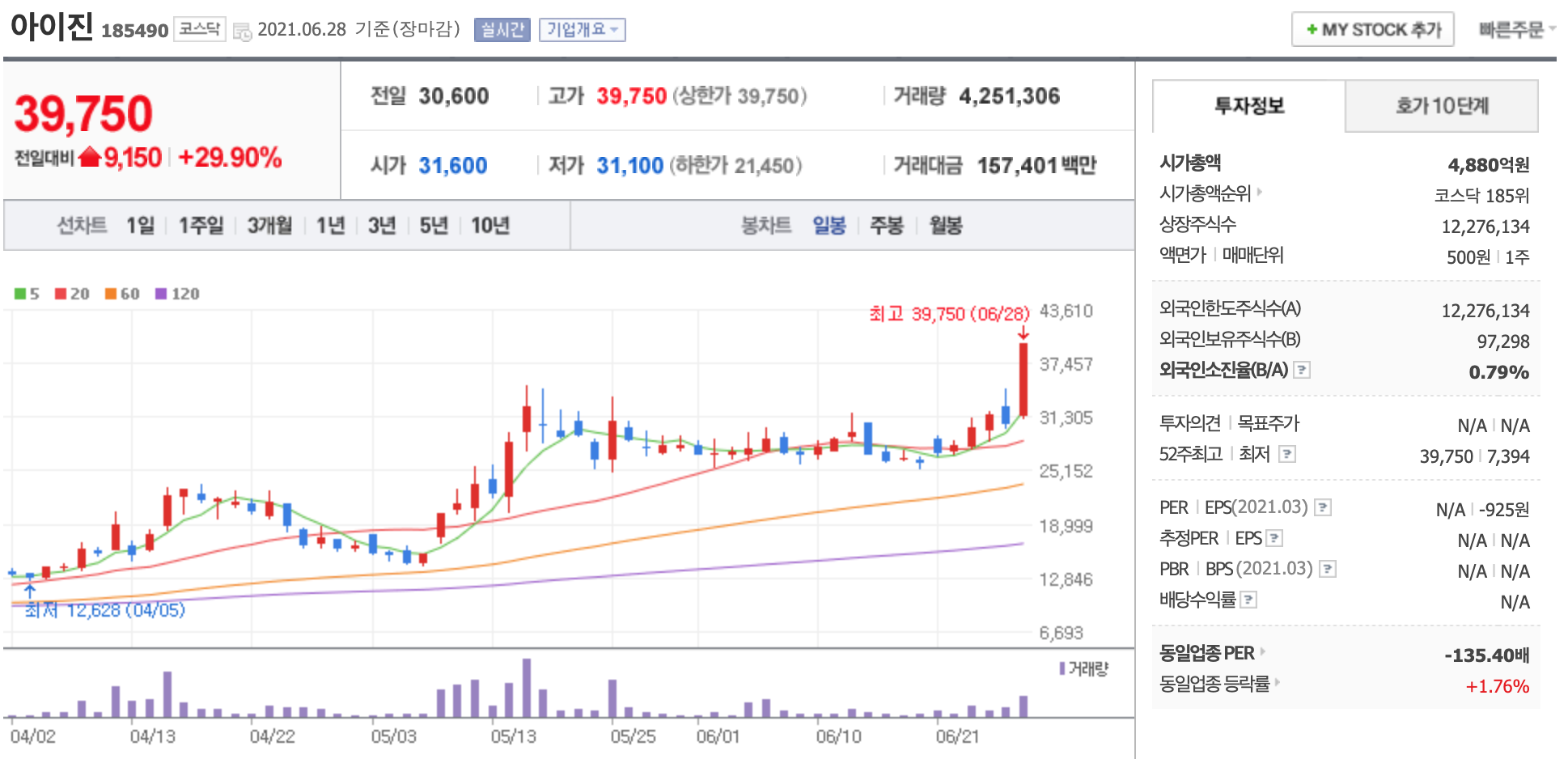Click the help icon next to 배당수익률

(1248, 600)
